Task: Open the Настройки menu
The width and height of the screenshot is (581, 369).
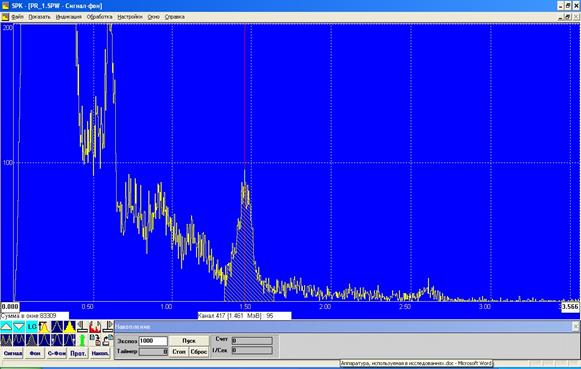Action: [130, 17]
